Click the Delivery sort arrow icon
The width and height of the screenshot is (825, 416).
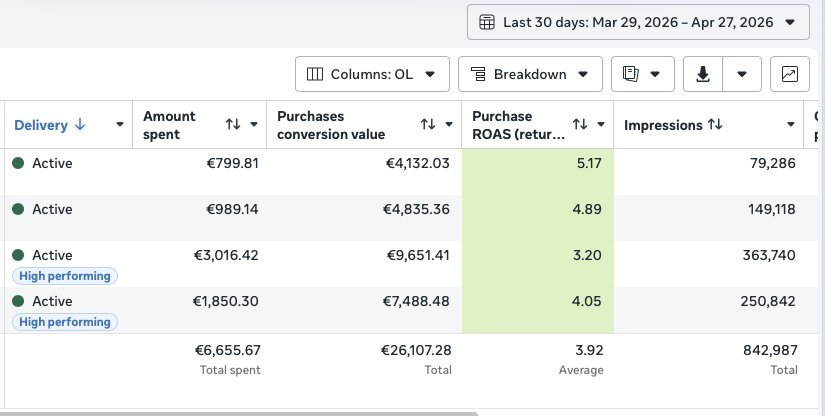(79, 125)
